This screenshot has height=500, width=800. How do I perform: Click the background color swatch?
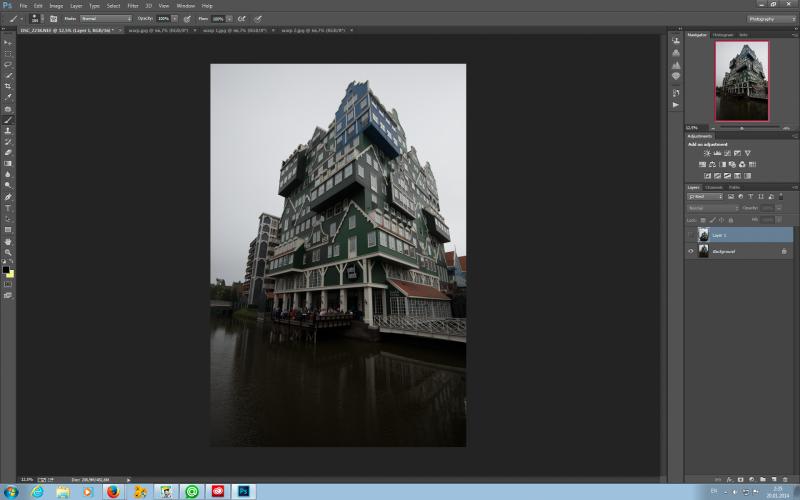tap(10, 274)
